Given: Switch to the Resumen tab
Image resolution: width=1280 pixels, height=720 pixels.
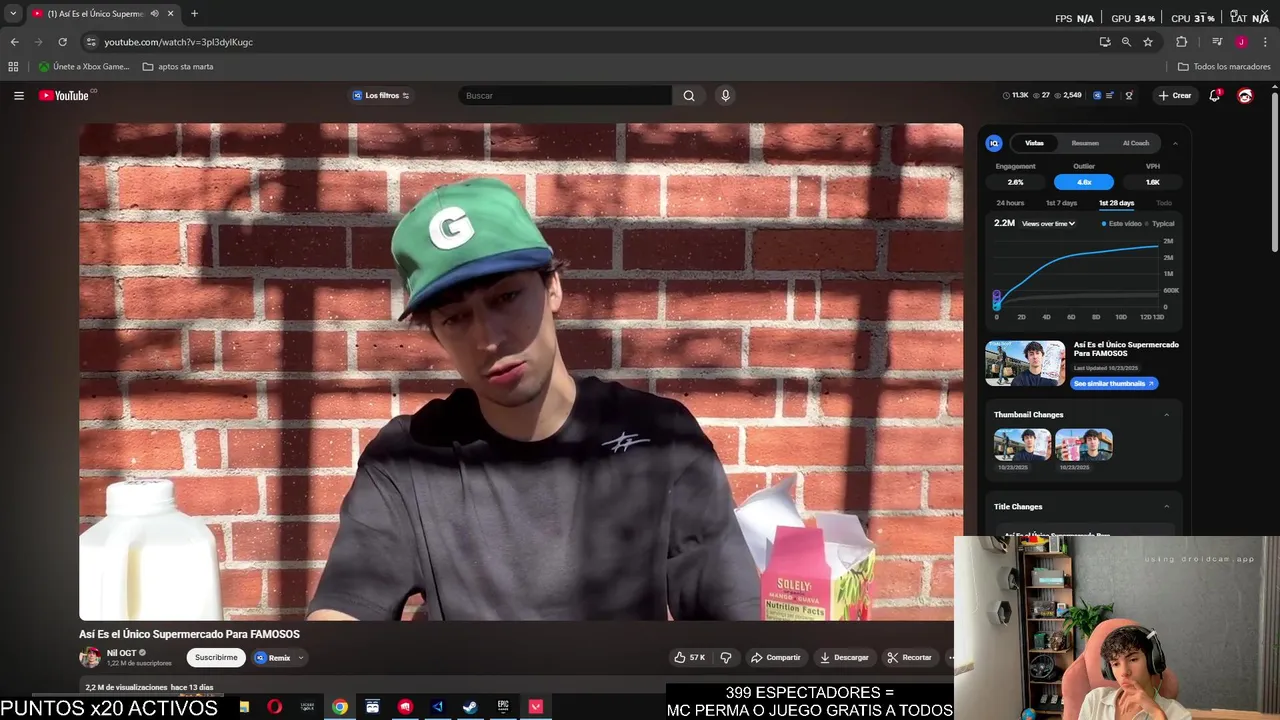Looking at the screenshot, I should [x=1085, y=143].
